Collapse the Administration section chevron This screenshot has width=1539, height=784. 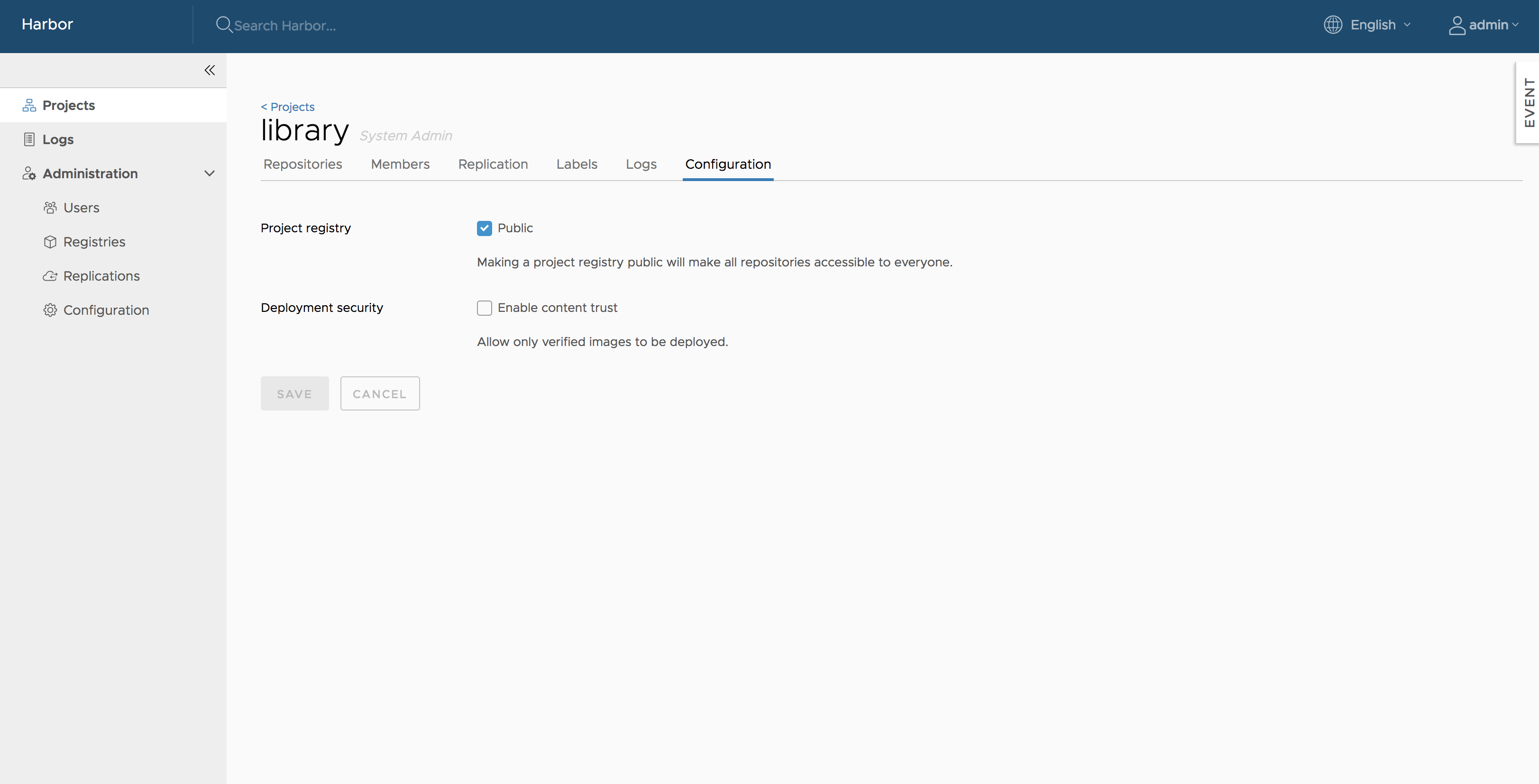tap(209, 173)
